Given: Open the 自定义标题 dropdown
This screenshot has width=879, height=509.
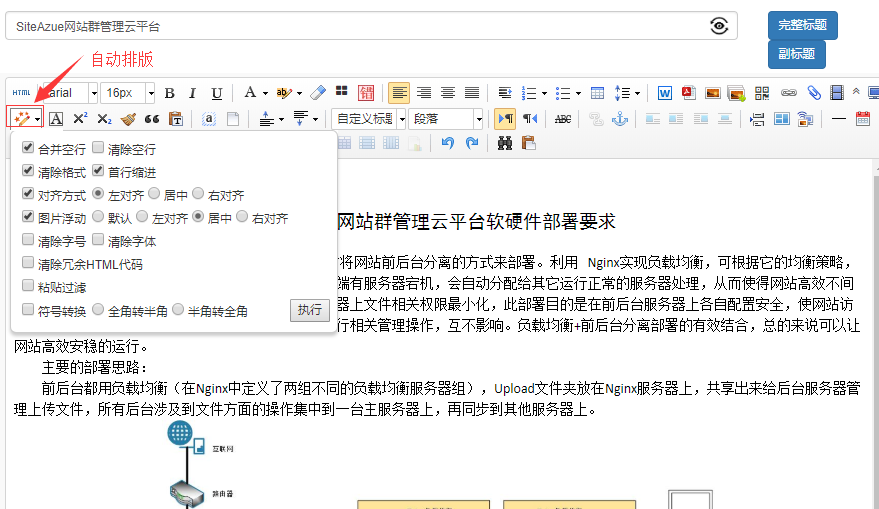Looking at the screenshot, I should point(401,119).
